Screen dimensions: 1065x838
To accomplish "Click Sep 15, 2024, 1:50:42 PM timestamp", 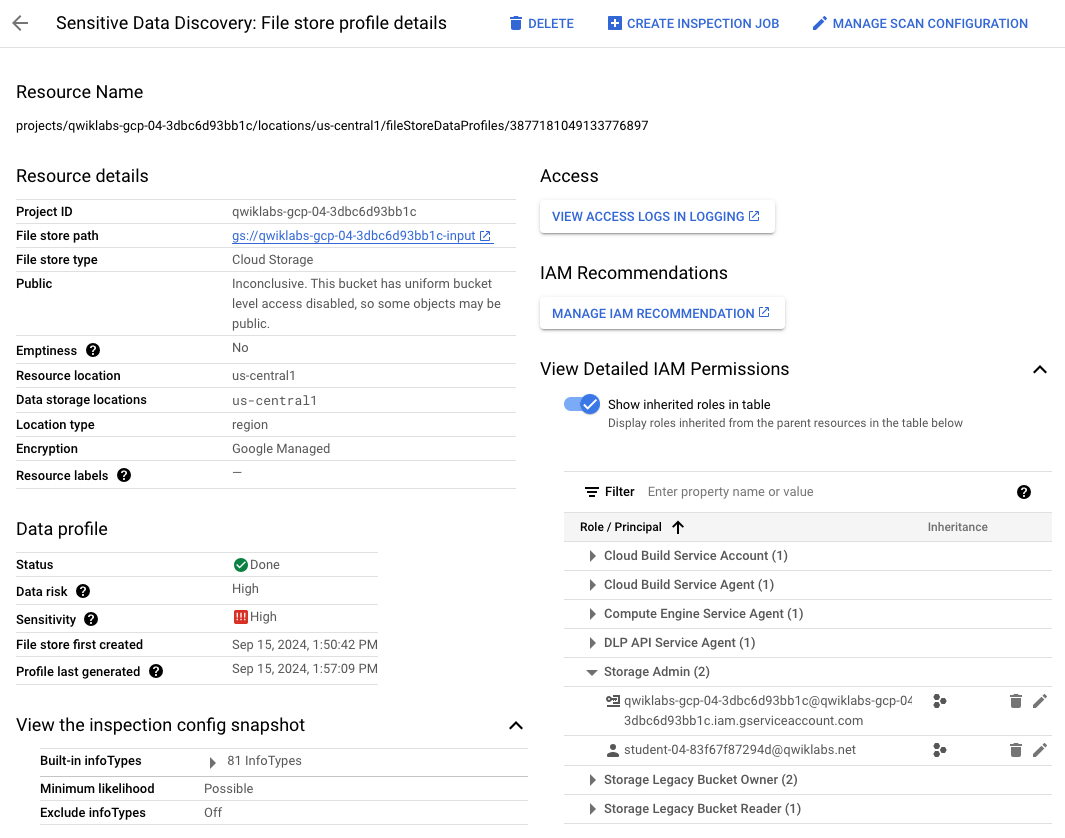I will [304, 644].
